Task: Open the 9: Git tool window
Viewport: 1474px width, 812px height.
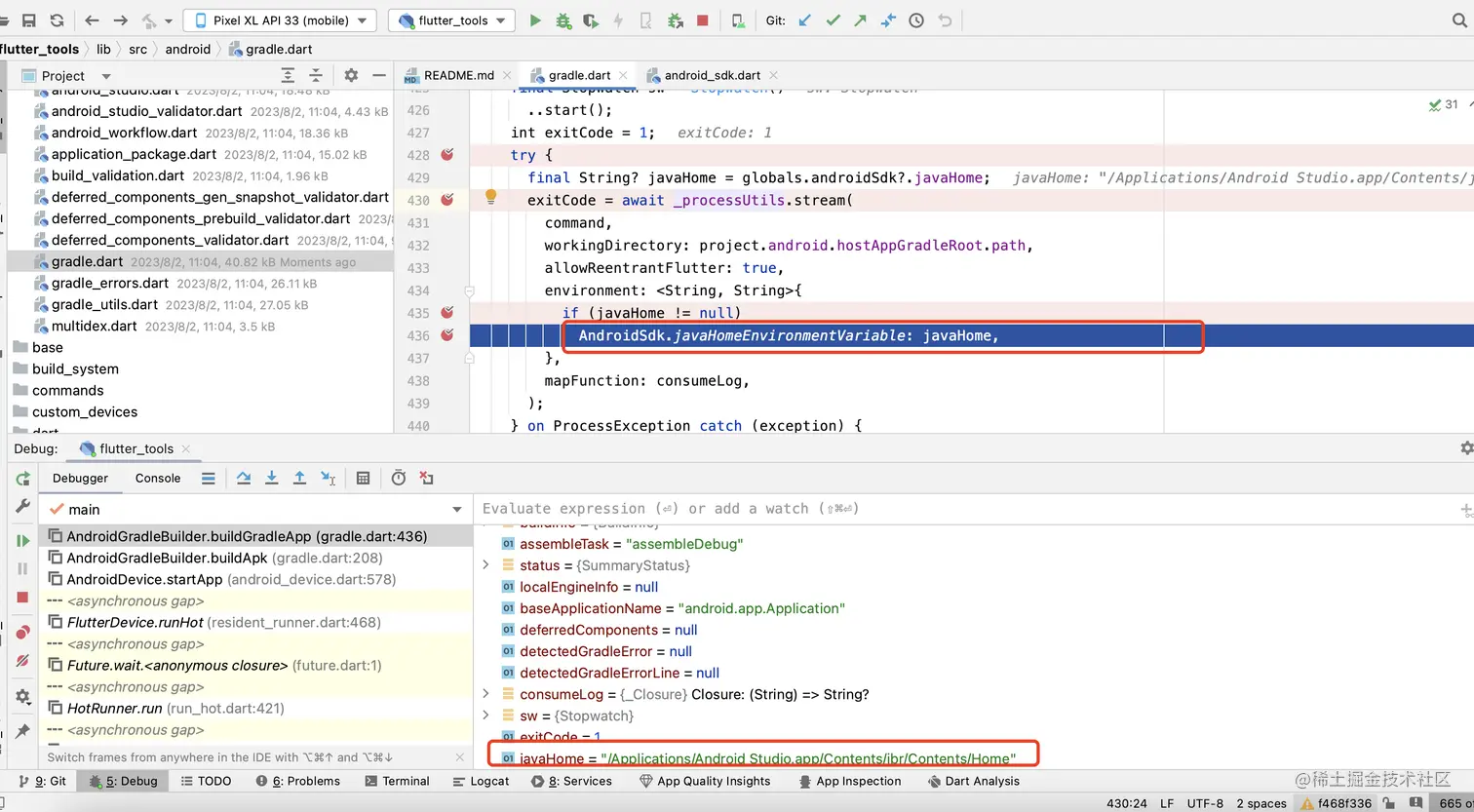Action: [43, 781]
